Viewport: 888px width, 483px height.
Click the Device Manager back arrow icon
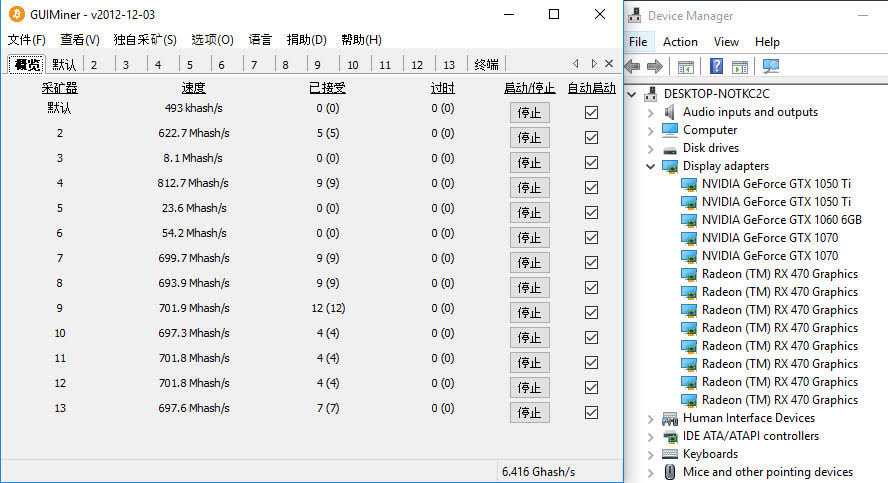point(633,66)
